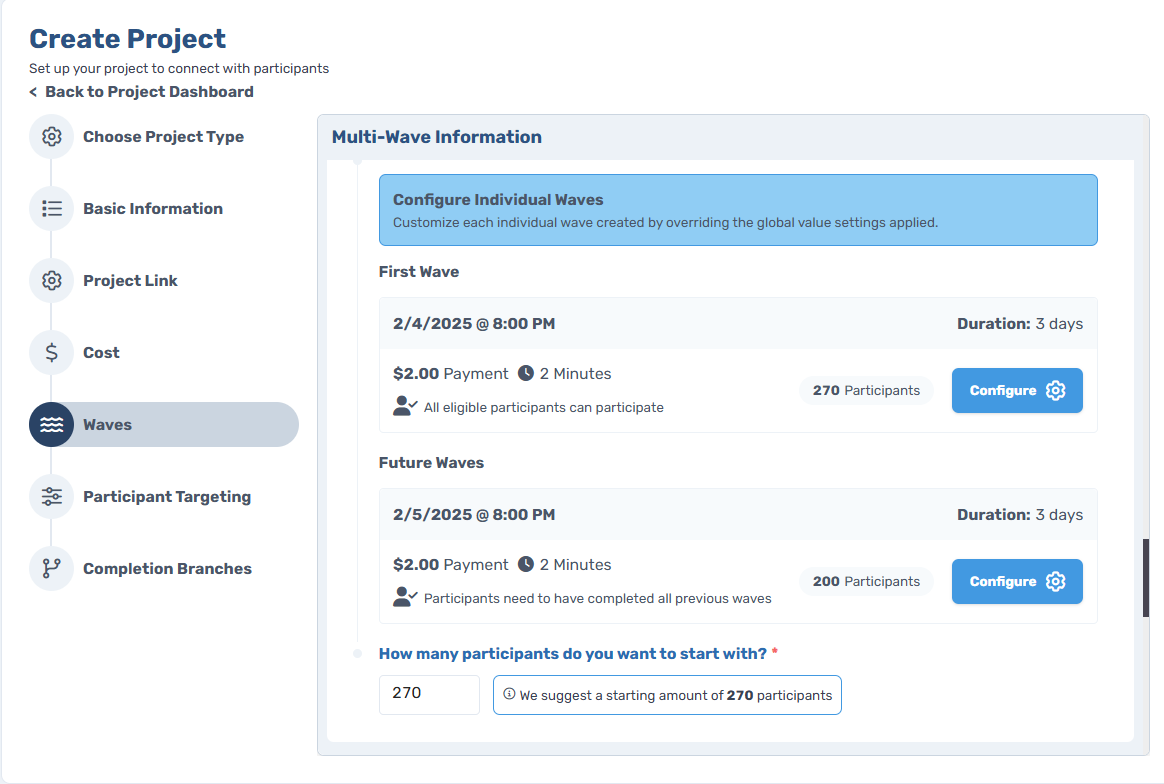The image size is (1164, 784).
Task: Click the Participant Targeting sliders icon
Action: pyautogui.click(x=51, y=497)
